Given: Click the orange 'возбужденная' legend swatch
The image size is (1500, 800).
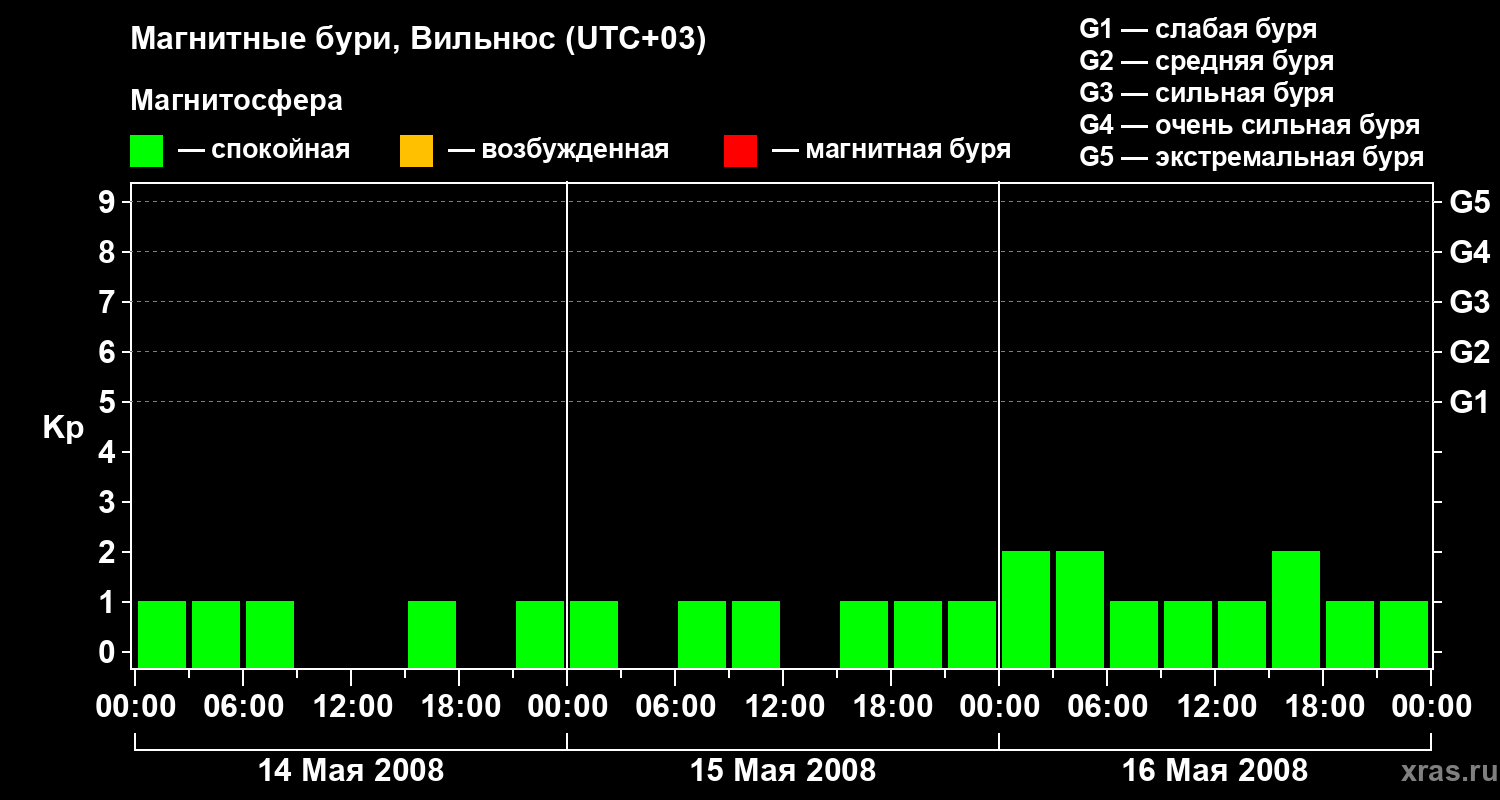Looking at the screenshot, I should point(416,151).
